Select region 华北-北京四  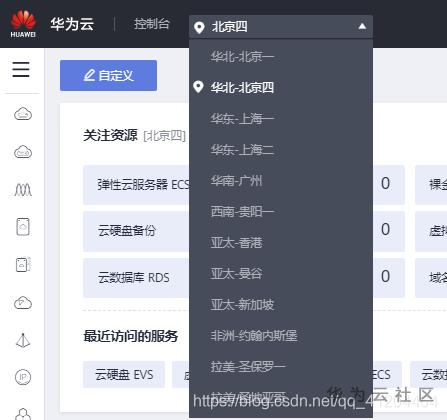[281, 88]
